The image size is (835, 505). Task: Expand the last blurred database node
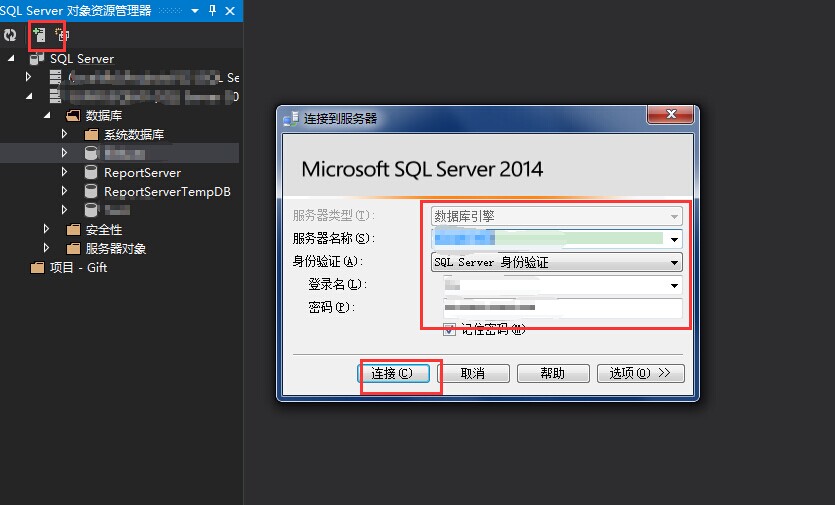[64, 209]
